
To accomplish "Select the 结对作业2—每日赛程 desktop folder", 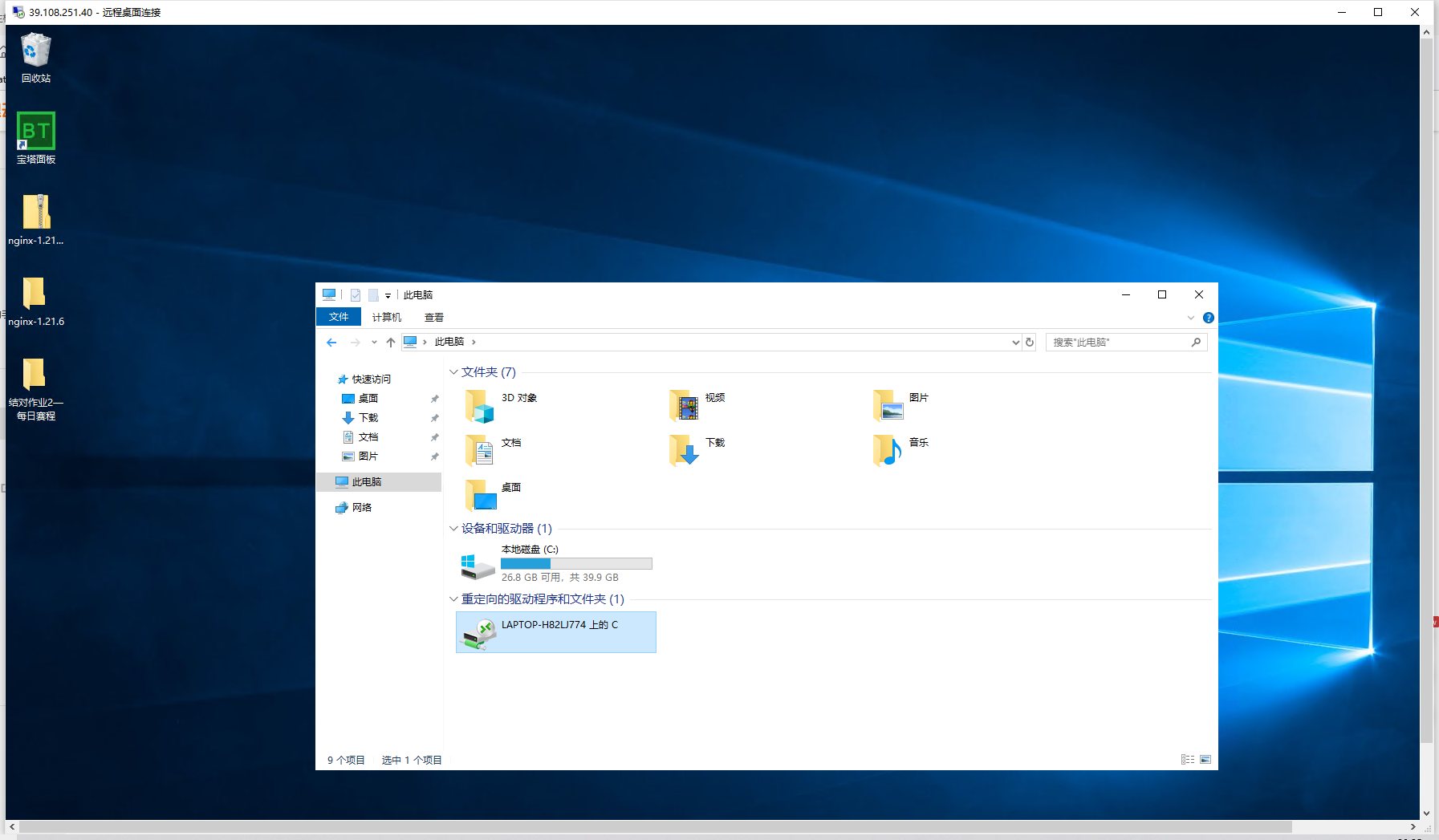I will 36,389.
